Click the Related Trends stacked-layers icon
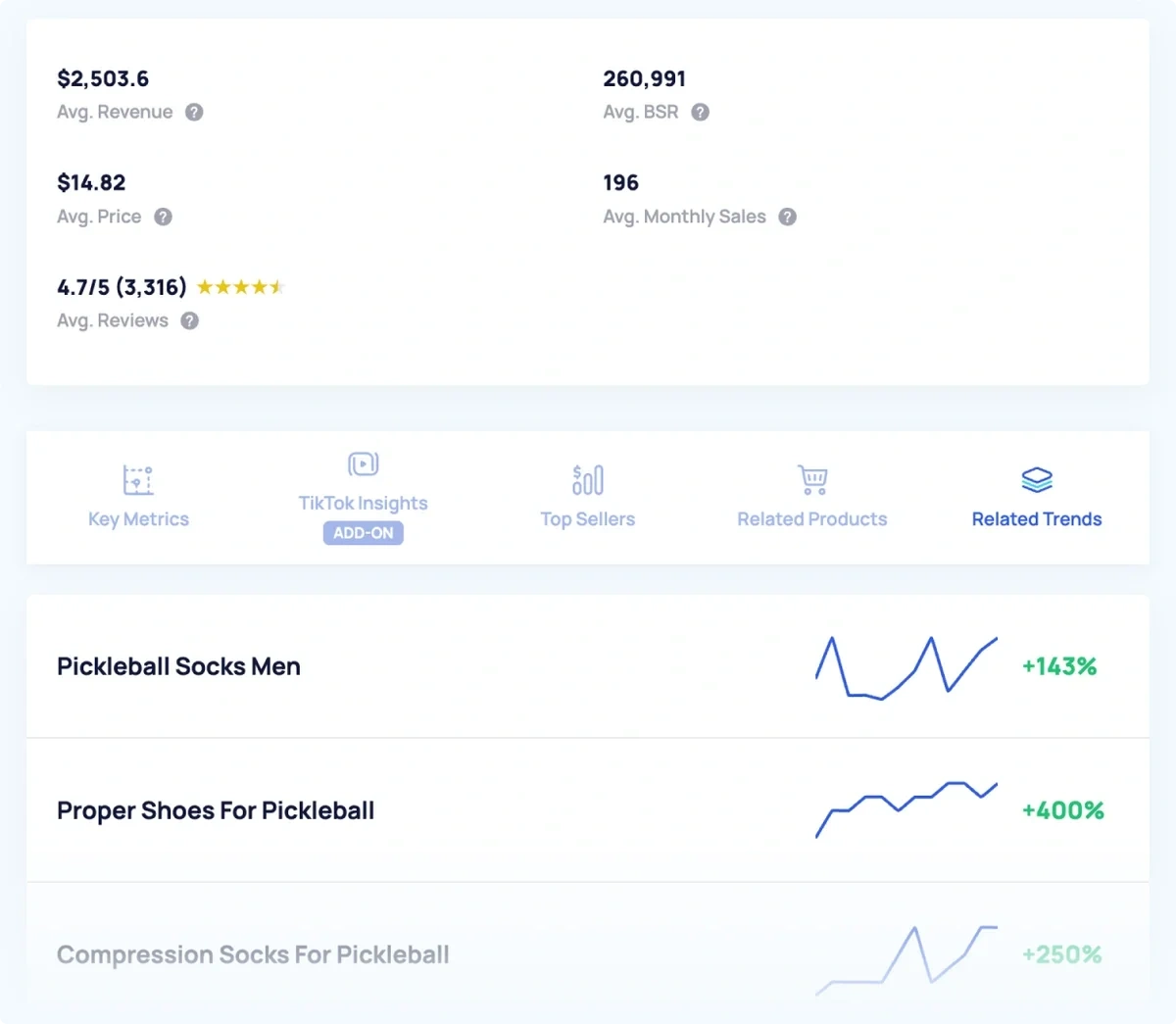1176x1024 pixels. click(x=1036, y=479)
